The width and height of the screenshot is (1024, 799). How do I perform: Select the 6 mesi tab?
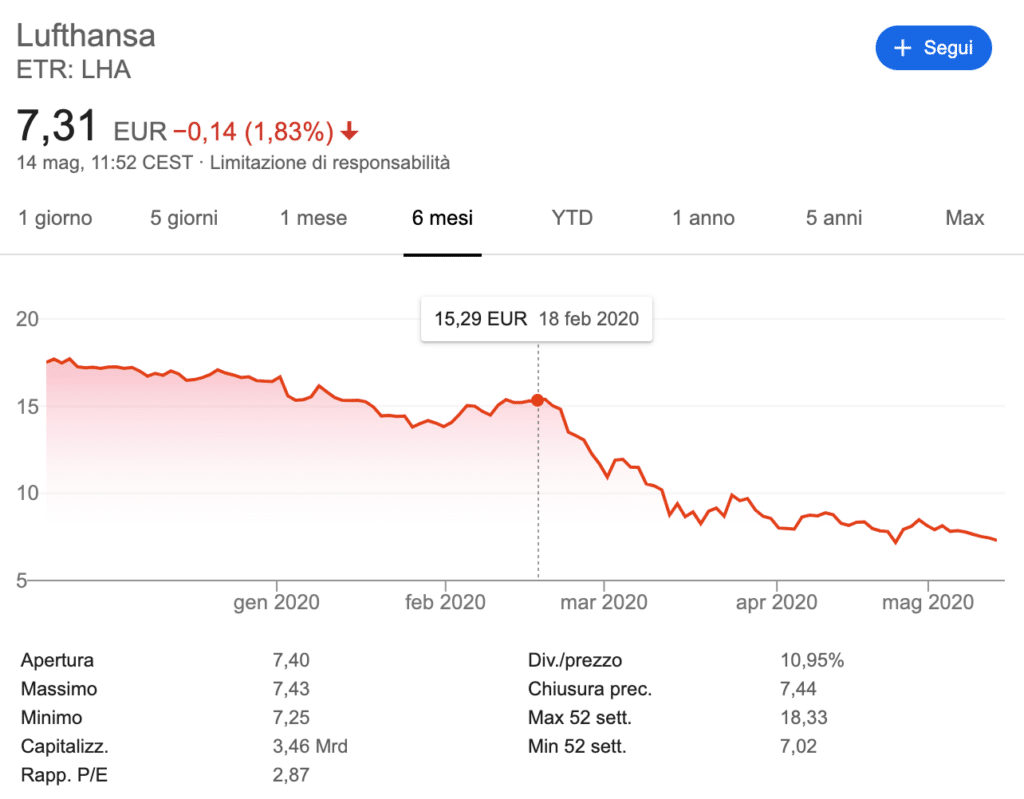click(442, 218)
